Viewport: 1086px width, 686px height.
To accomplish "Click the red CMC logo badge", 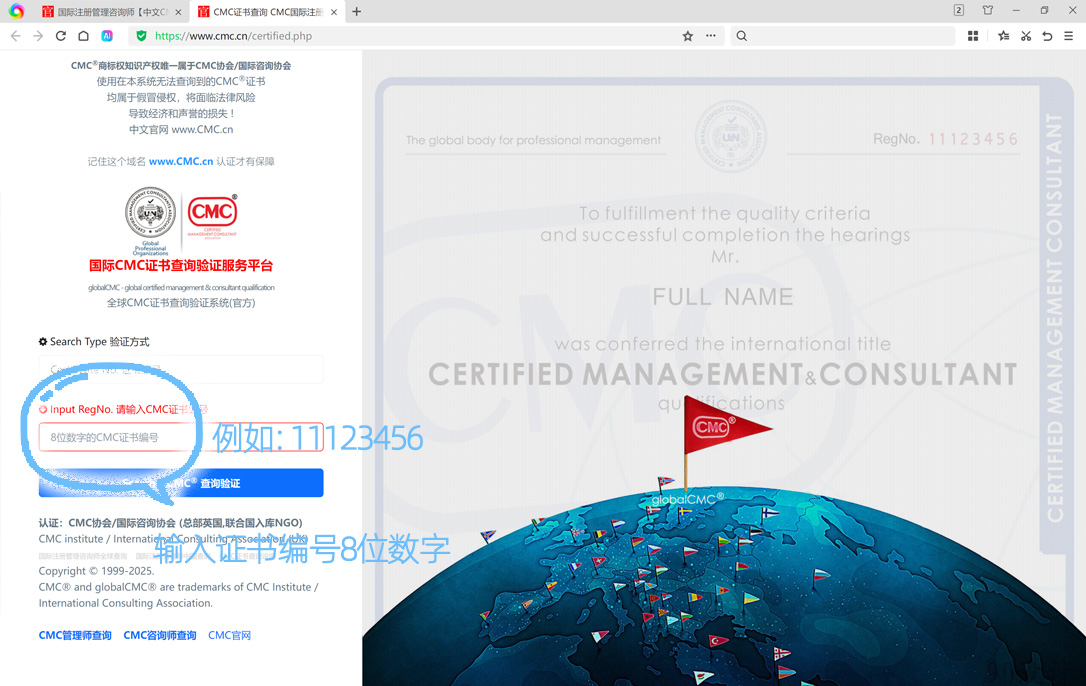I will [212, 211].
